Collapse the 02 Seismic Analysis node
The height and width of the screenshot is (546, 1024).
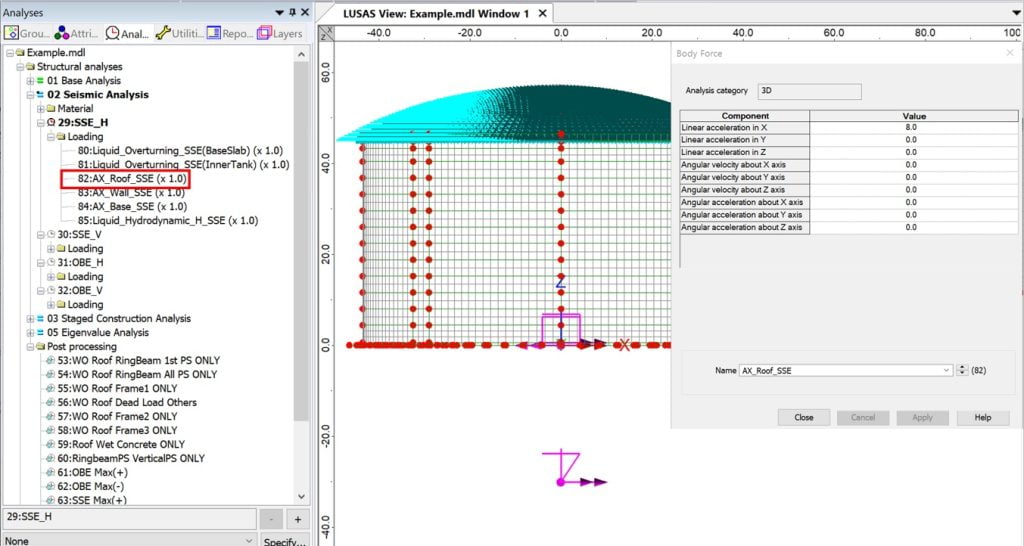30,95
